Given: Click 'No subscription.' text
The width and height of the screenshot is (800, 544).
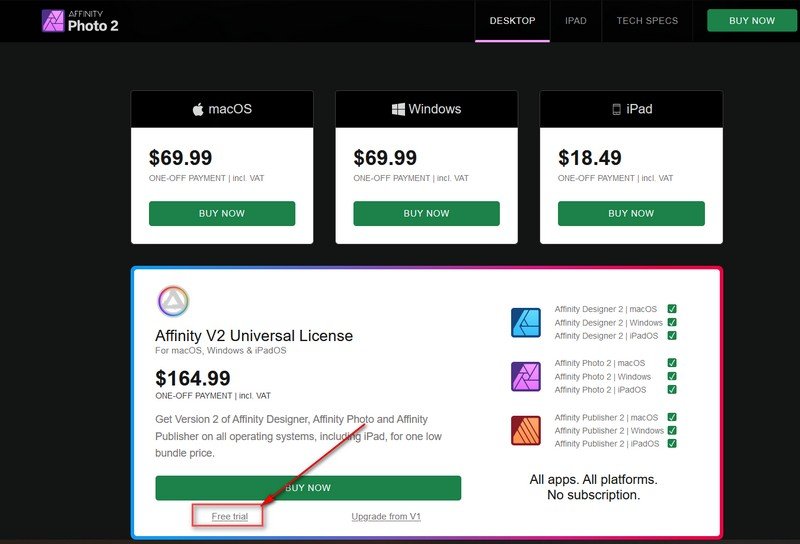Looking at the screenshot, I should coord(593,495).
